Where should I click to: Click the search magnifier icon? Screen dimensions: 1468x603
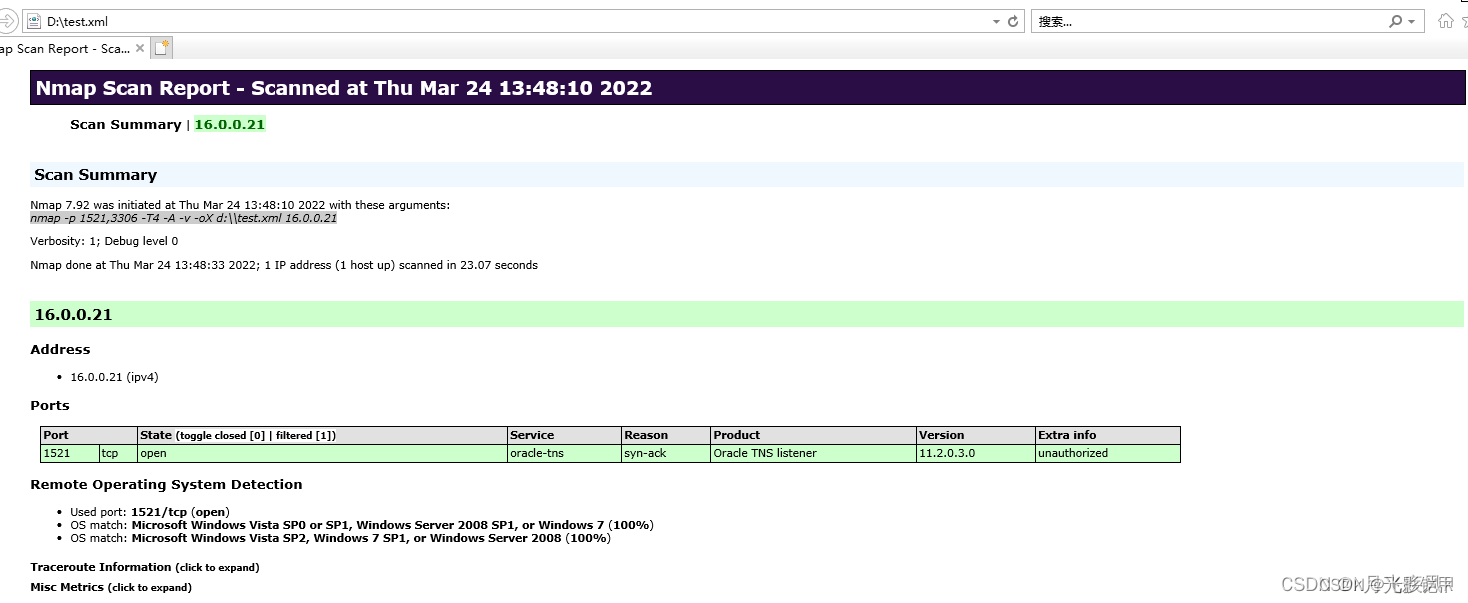(x=1396, y=21)
